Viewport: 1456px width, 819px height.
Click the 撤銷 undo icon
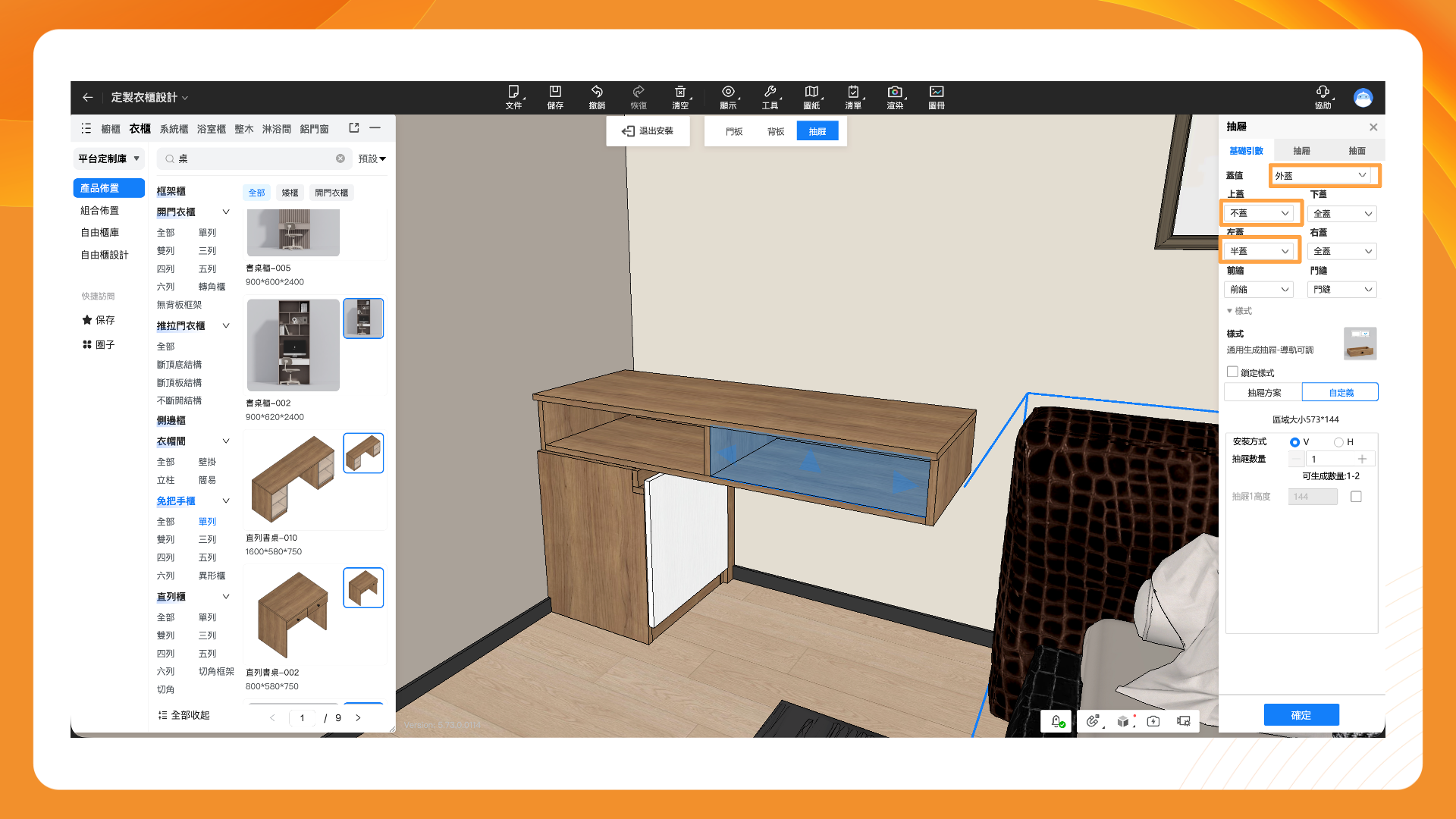(597, 92)
